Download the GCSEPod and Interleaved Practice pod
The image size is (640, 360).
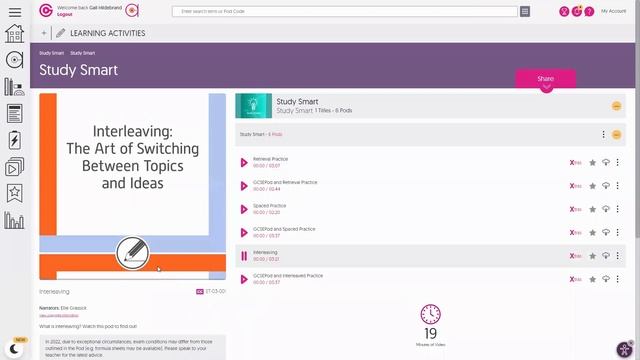pos(606,279)
